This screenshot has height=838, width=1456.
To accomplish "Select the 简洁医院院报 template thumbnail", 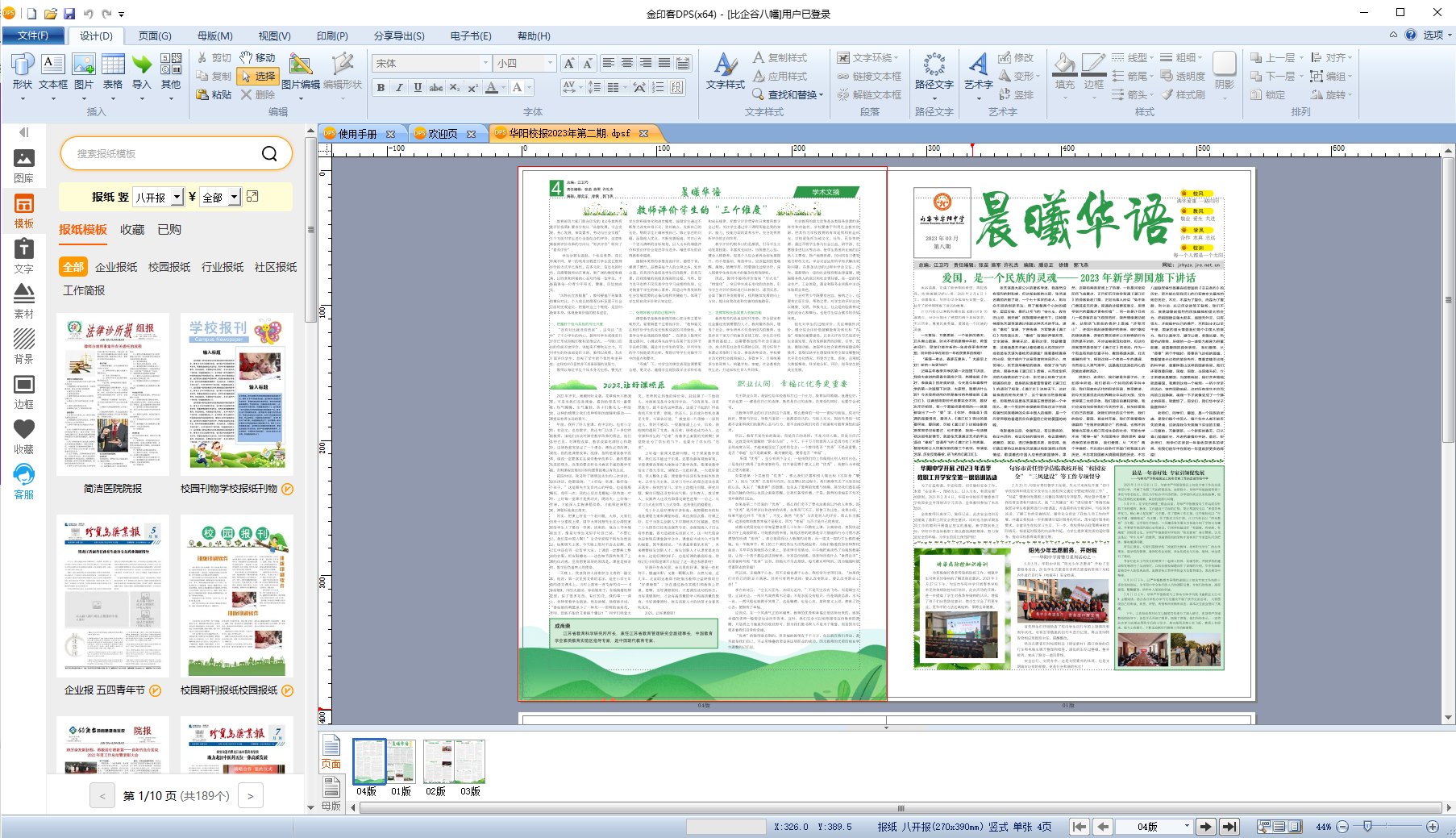I will [x=113, y=394].
